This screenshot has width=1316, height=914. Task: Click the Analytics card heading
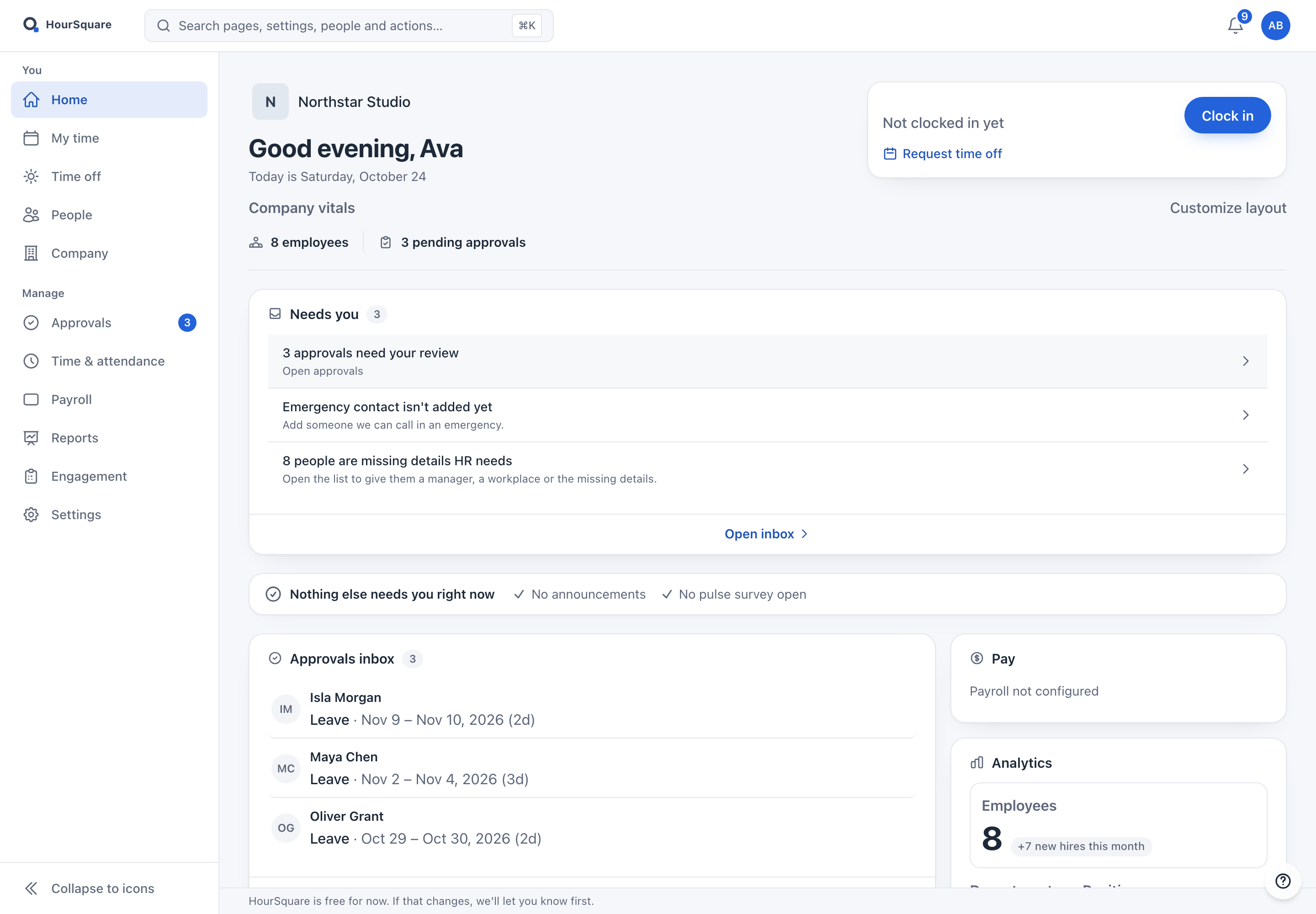click(x=1021, y=763)
